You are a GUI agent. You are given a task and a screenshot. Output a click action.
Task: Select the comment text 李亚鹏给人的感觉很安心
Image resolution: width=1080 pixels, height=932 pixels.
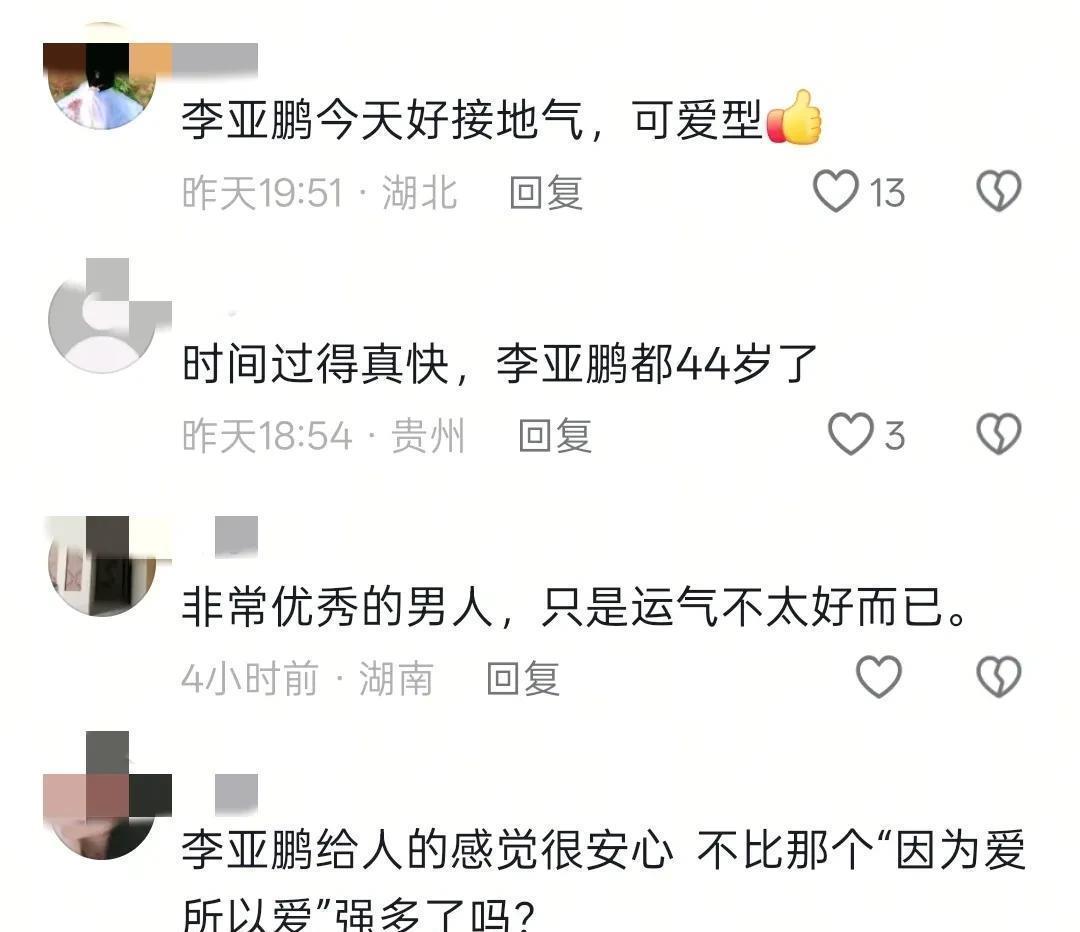(427, 849)
